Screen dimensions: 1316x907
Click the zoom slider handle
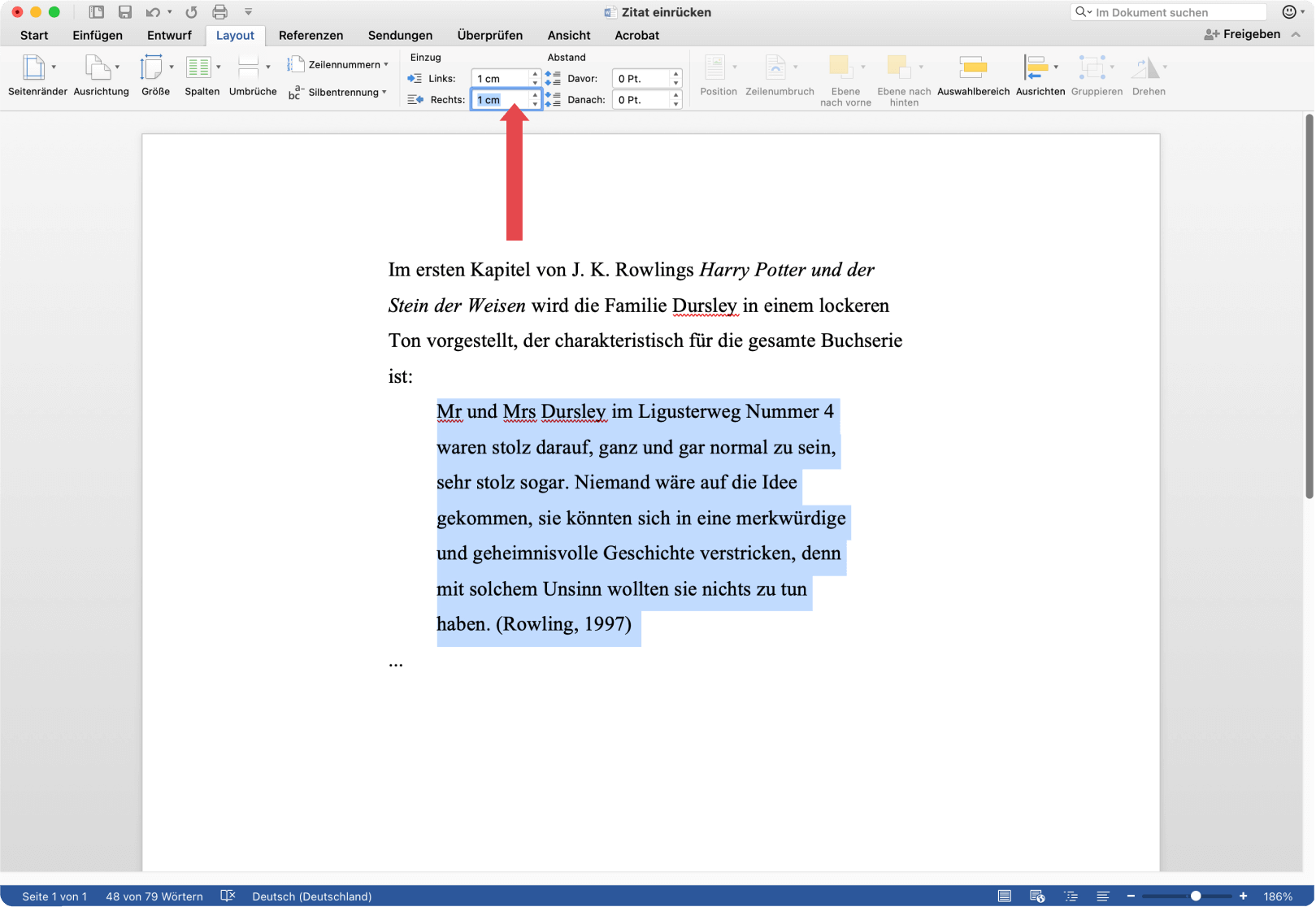(x=1196, y=896)
